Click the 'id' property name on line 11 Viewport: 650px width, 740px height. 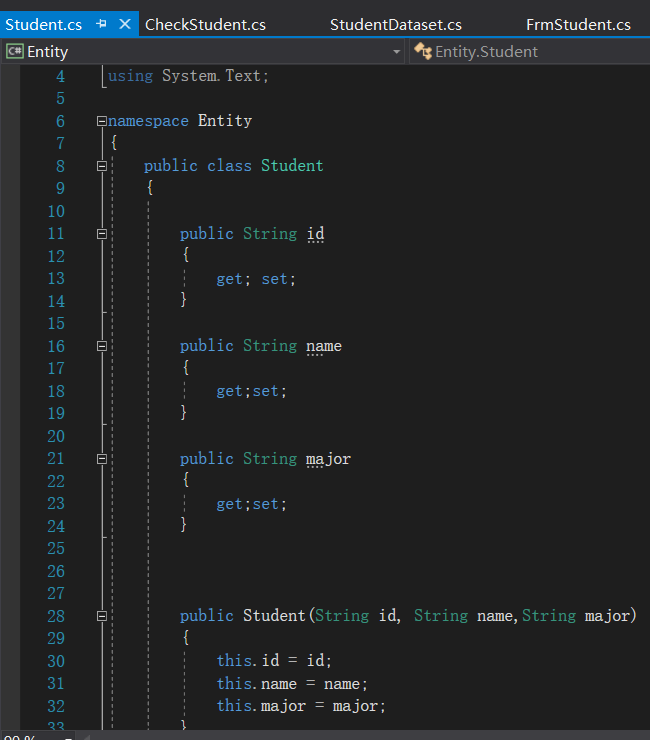315,234
